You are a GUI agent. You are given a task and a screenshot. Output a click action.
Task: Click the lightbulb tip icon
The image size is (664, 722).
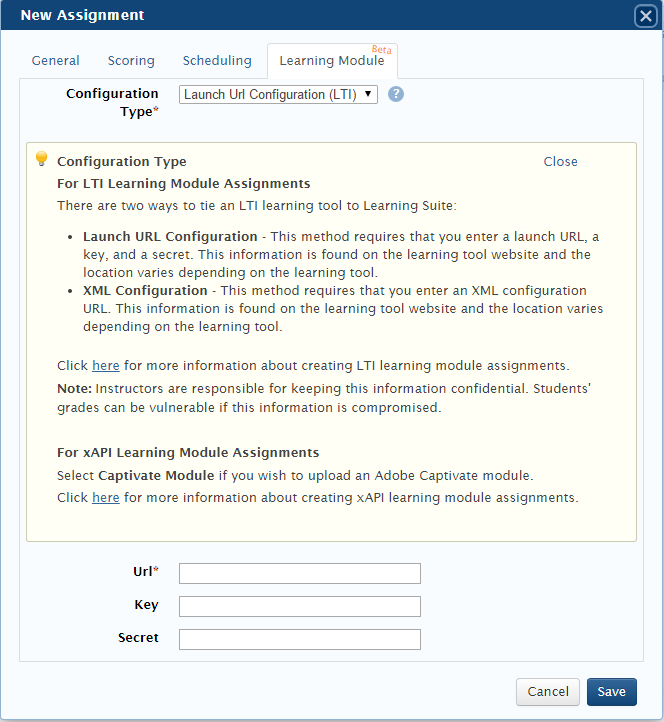click(41, 159)
